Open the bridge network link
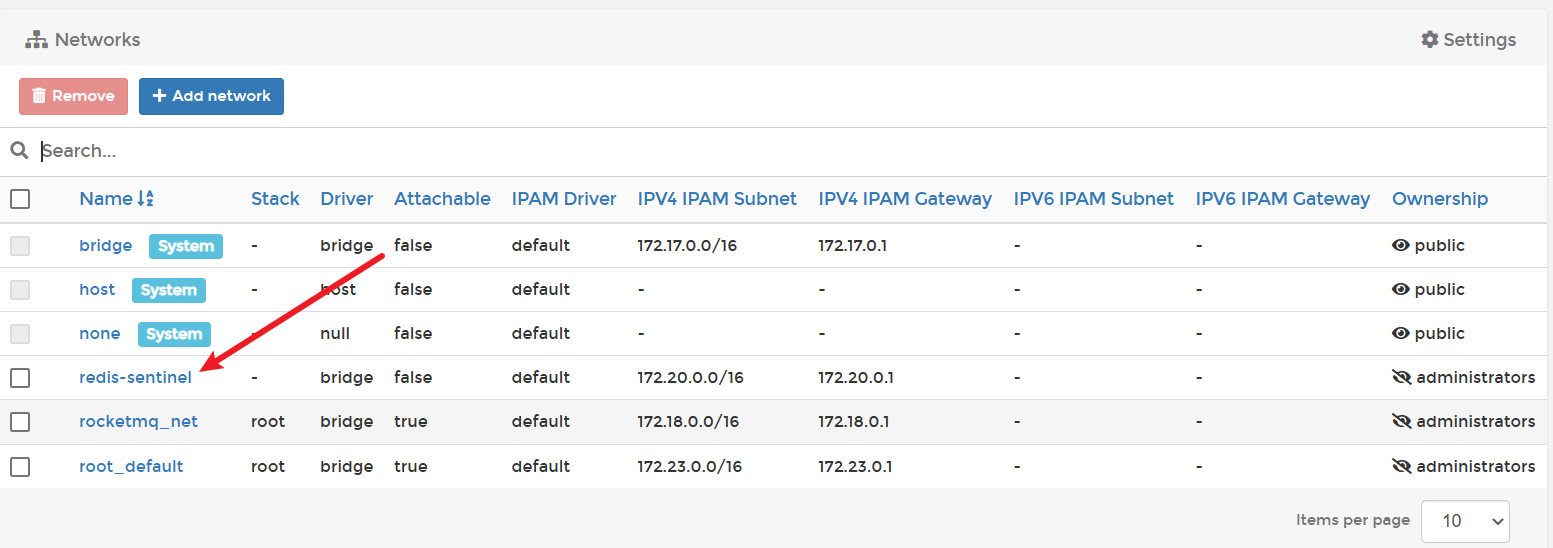1553x548 pixels. pos(105,246)
